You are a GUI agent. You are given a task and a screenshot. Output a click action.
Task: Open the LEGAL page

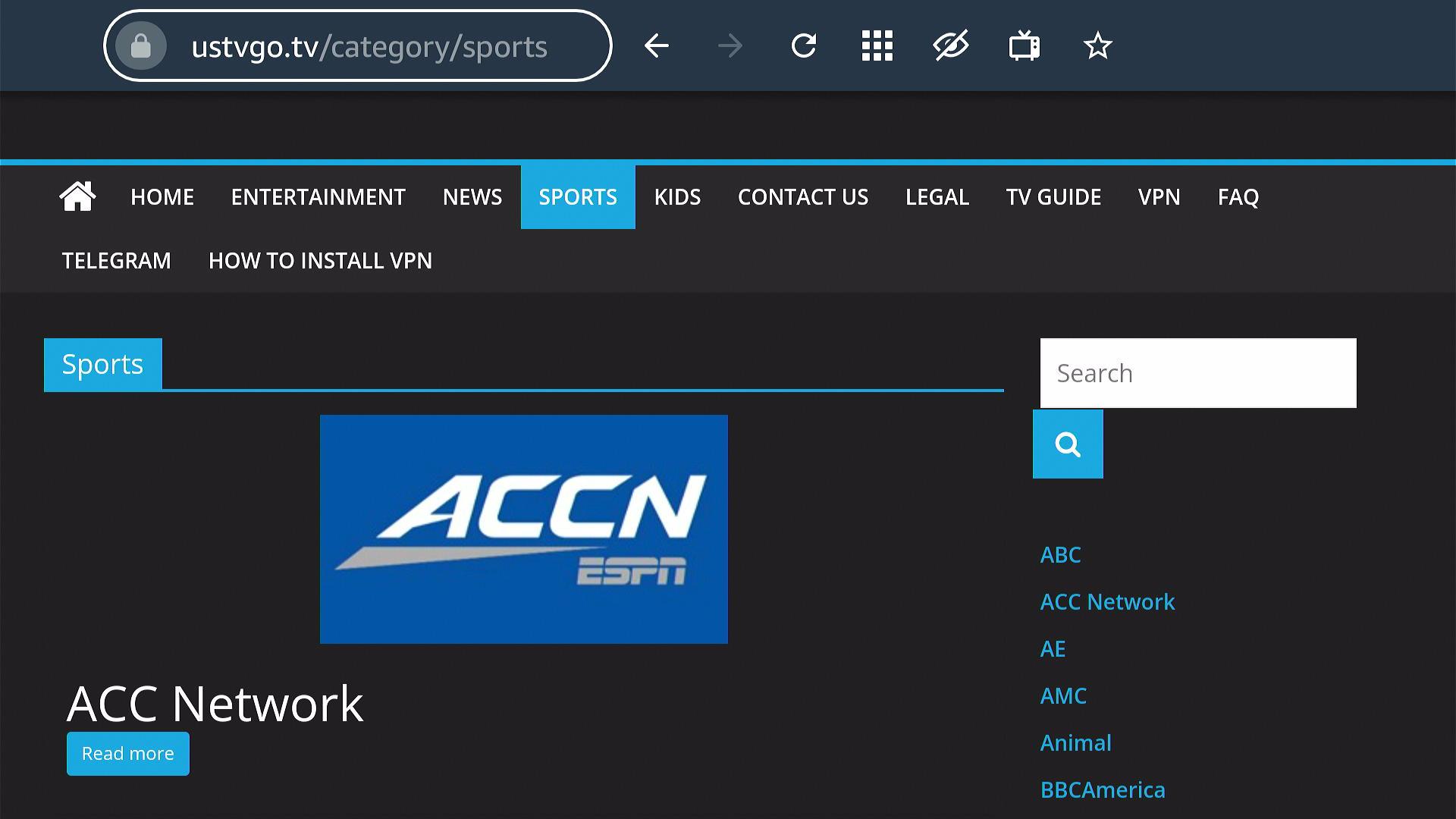point(937,197)
